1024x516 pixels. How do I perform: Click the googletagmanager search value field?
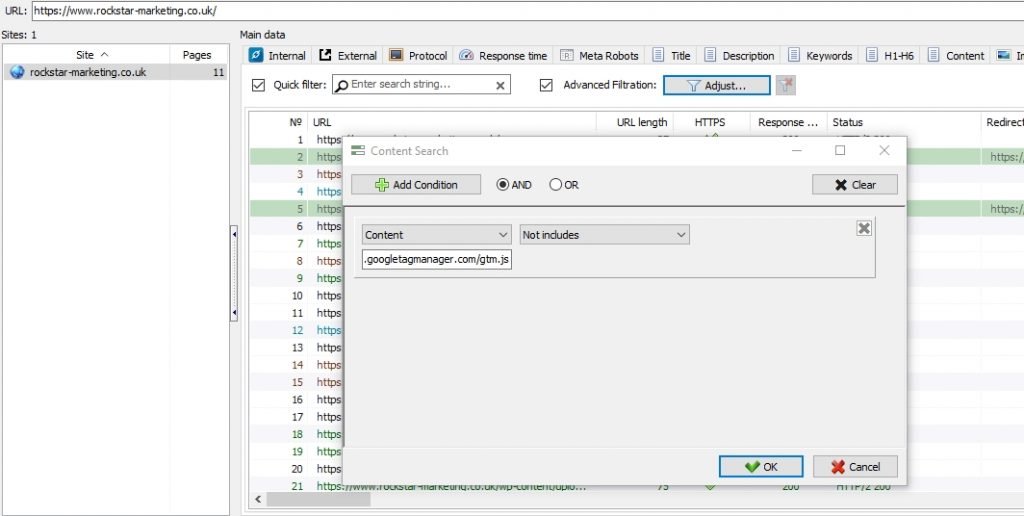coord(437,261)
